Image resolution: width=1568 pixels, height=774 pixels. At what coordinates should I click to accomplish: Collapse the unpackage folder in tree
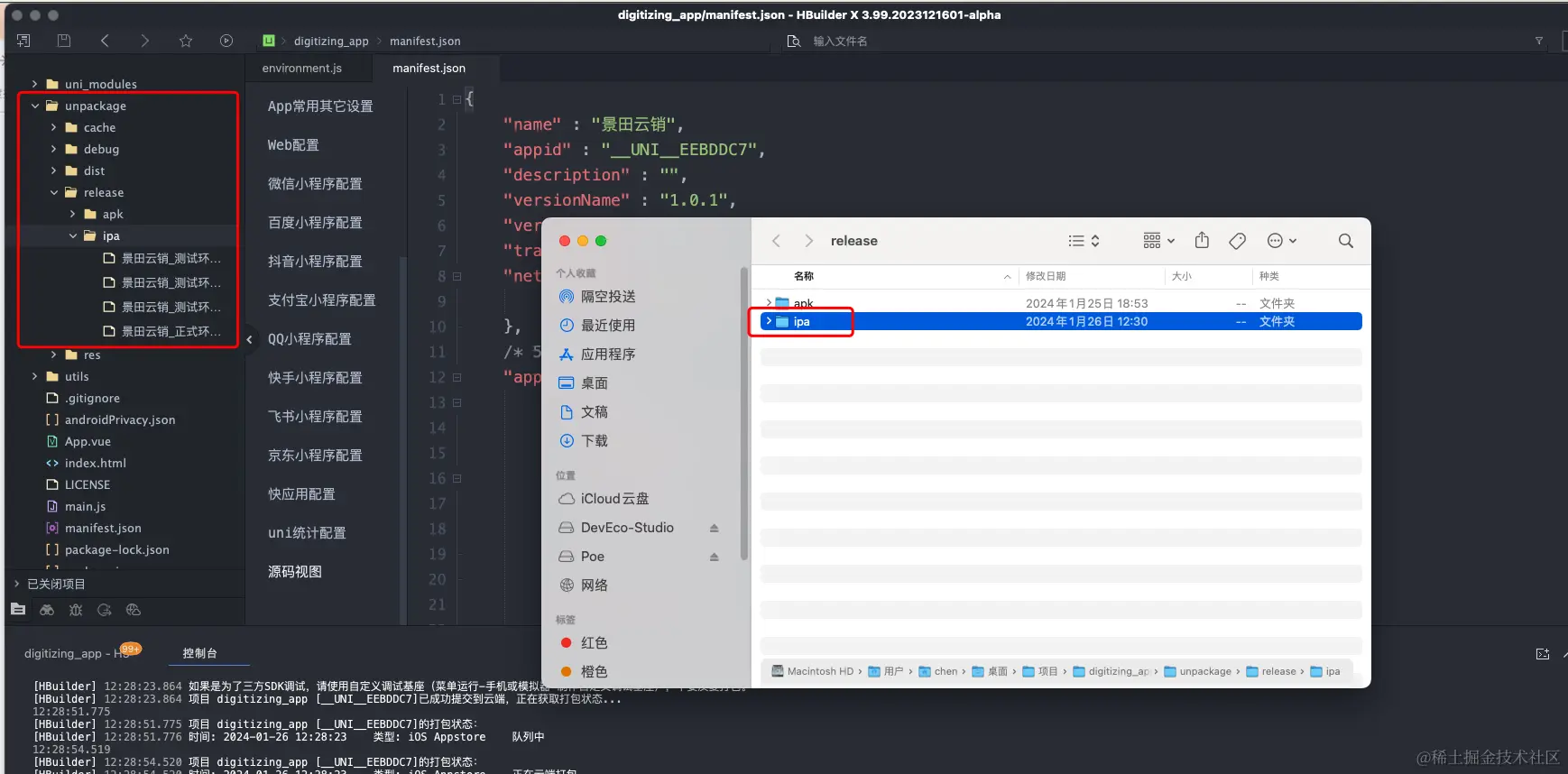(x=35, y=106)
